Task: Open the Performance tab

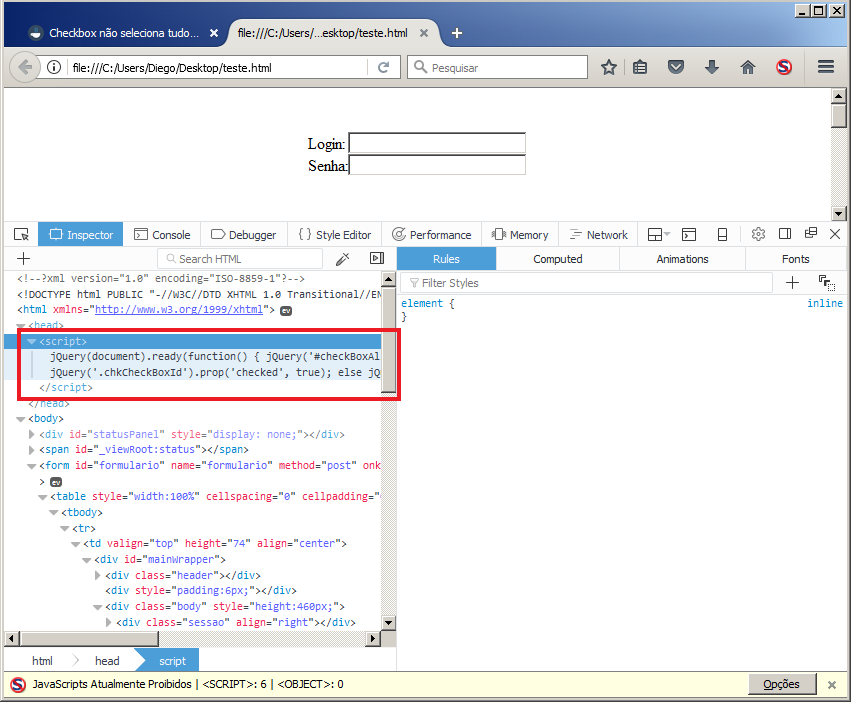Action: coord(431,235)
